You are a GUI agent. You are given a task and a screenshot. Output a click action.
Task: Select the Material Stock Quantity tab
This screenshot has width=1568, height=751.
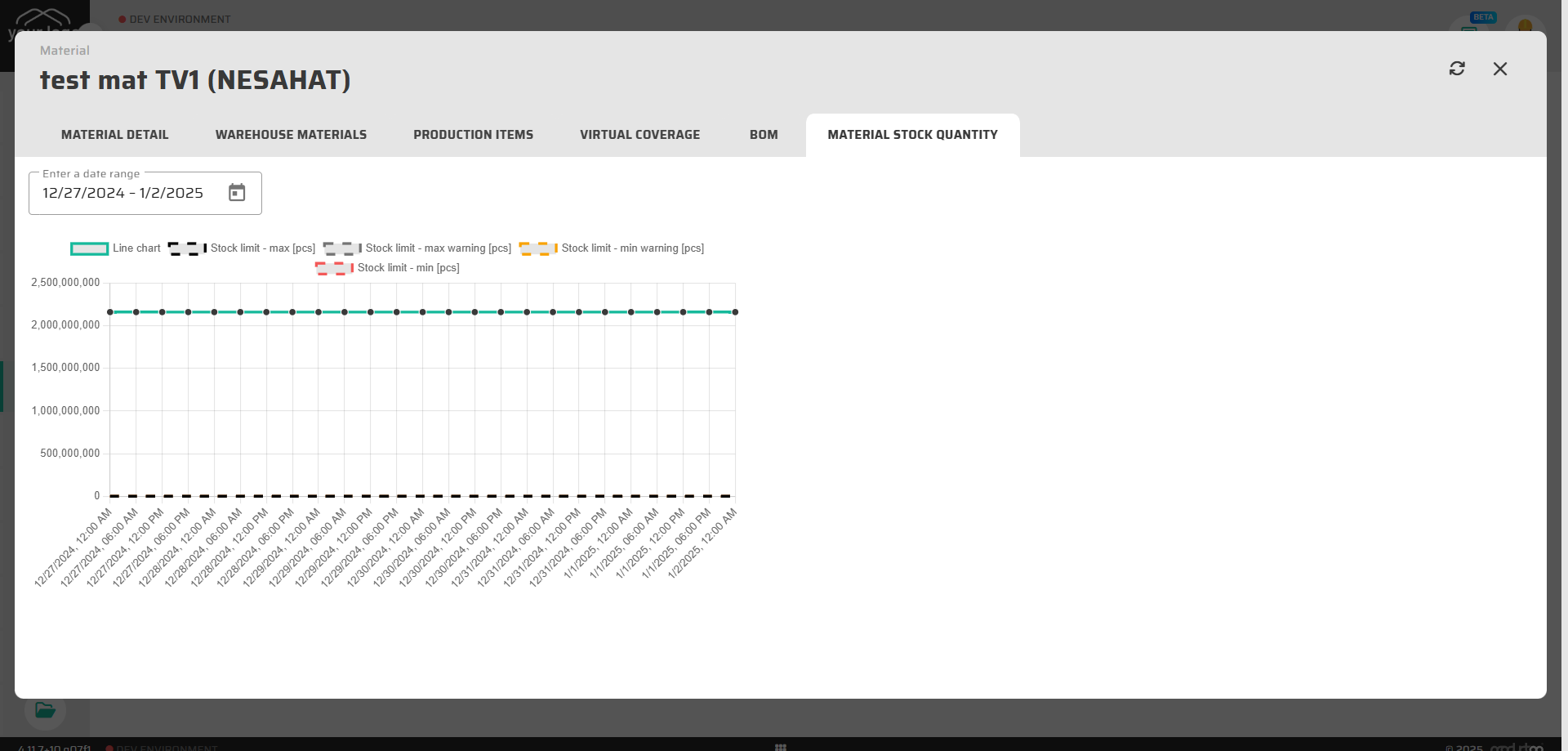[x=912, y=135]
